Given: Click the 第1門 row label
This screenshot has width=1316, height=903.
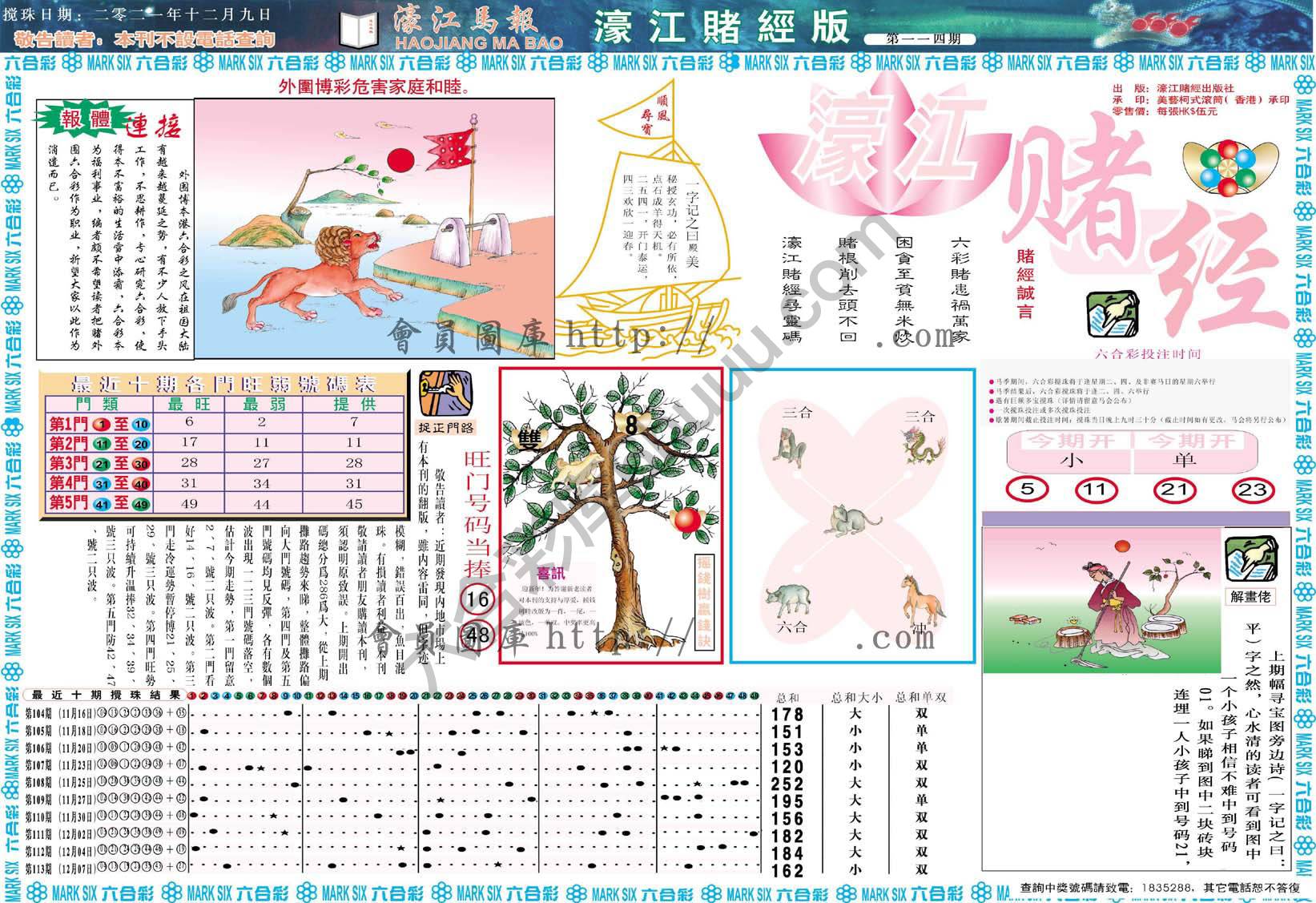Looking at the screenshot, I should coord(99,424).
